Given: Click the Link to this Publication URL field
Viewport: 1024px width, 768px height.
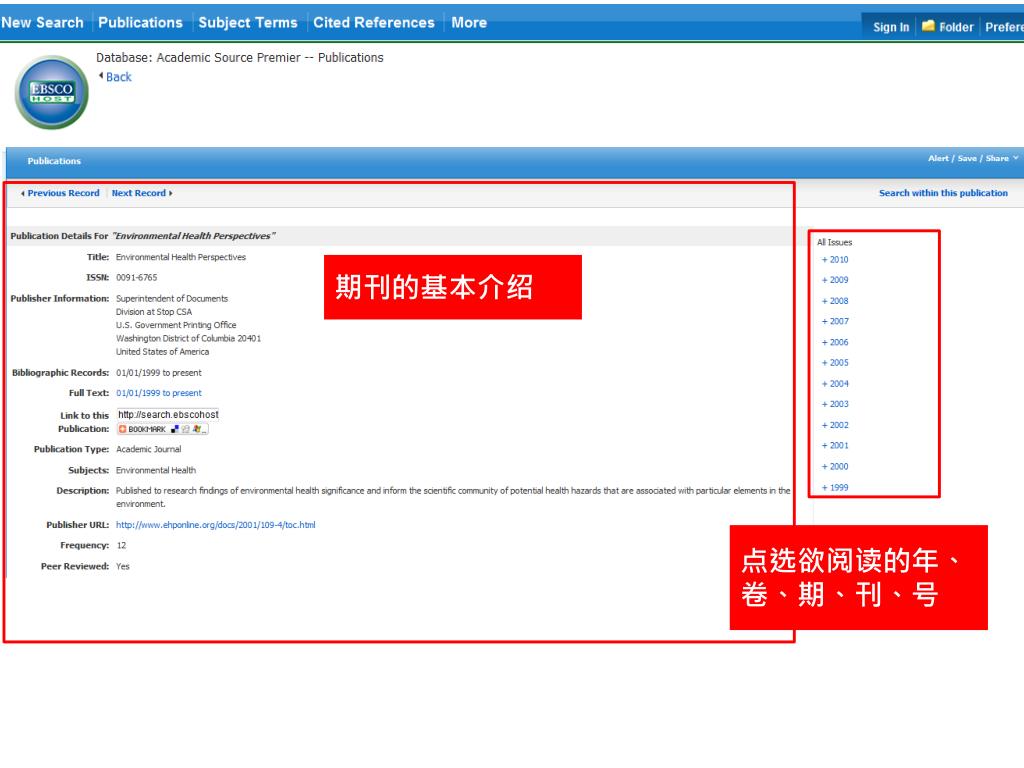Looking at the screenshot, I should click(x=168, y=414).
